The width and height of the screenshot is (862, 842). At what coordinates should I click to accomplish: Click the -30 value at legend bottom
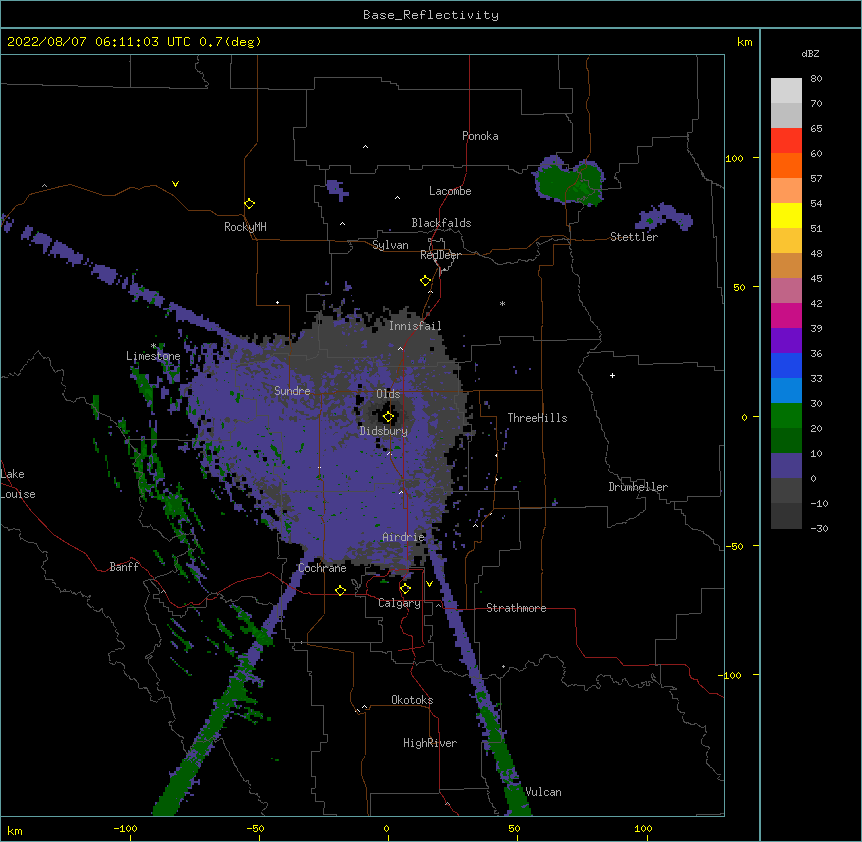pos(819,529)
